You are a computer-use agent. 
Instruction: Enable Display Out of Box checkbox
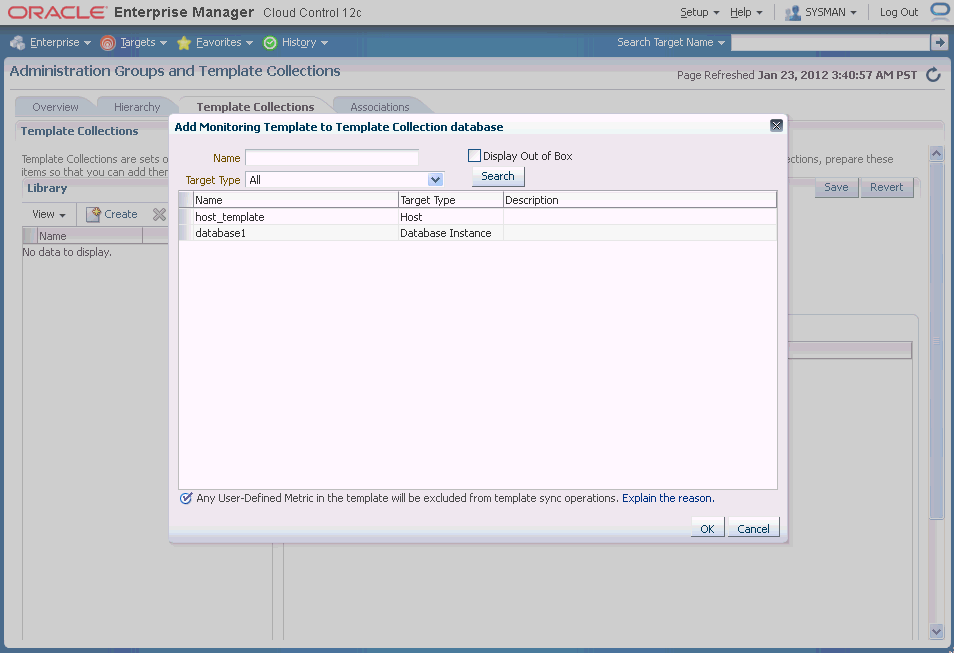[x=475, y=156]
